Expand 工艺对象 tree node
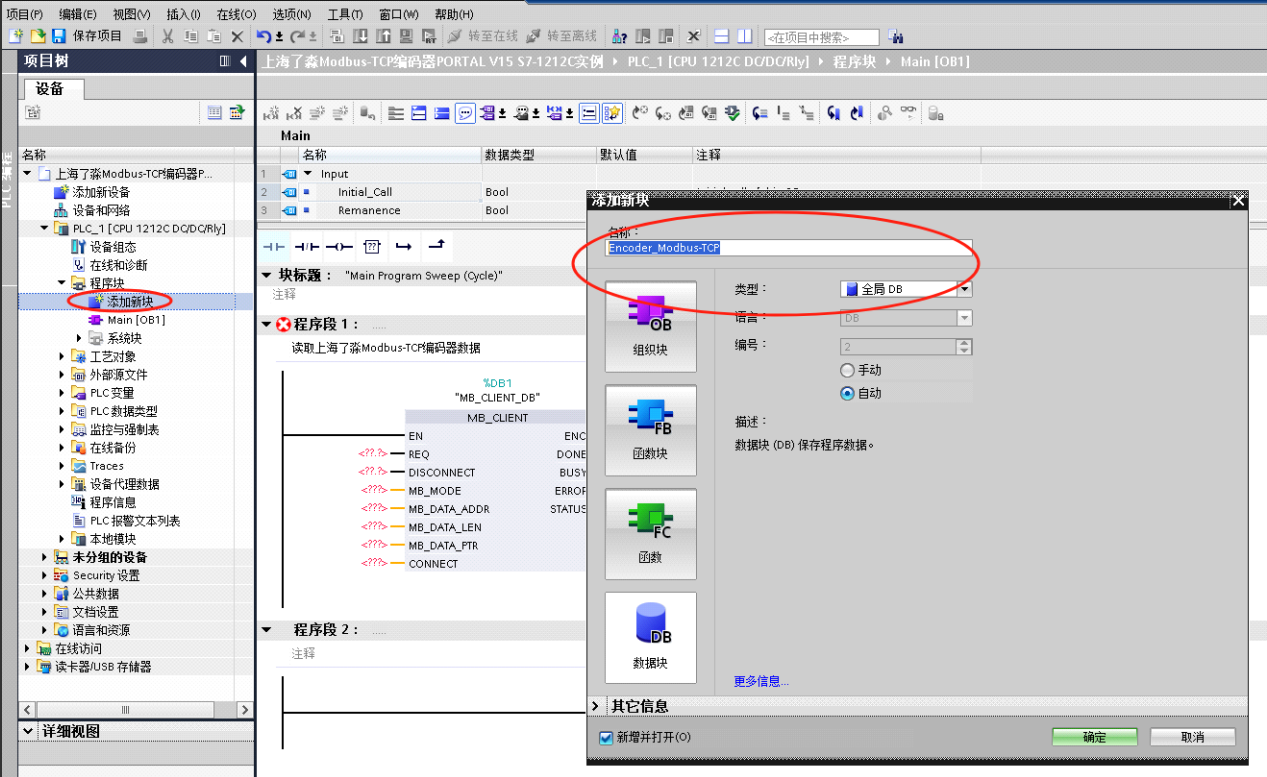Viewport: 1267px width, 777px height. [x=62, y=356]
